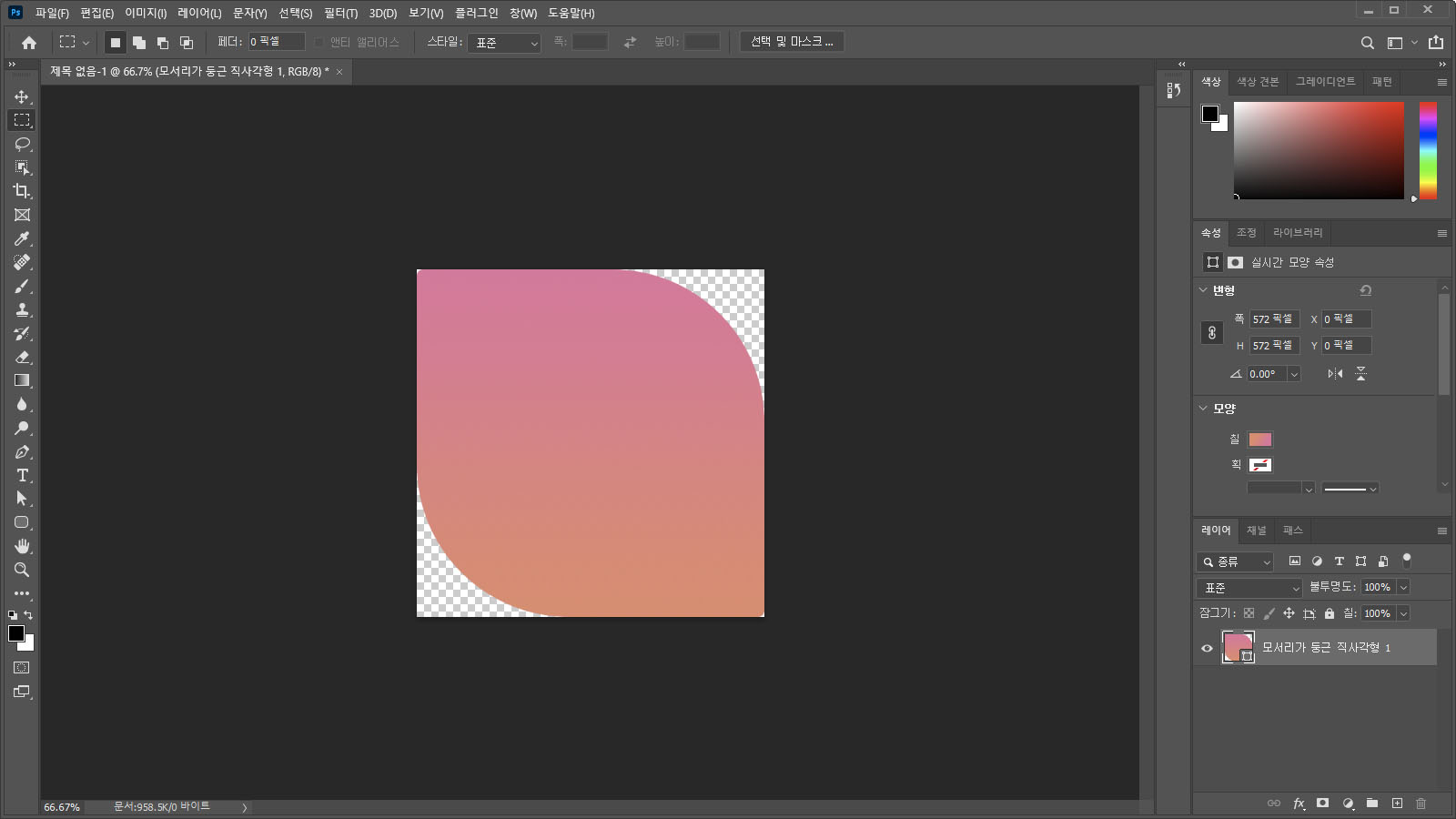Select the Crop tool

point(22,191)
